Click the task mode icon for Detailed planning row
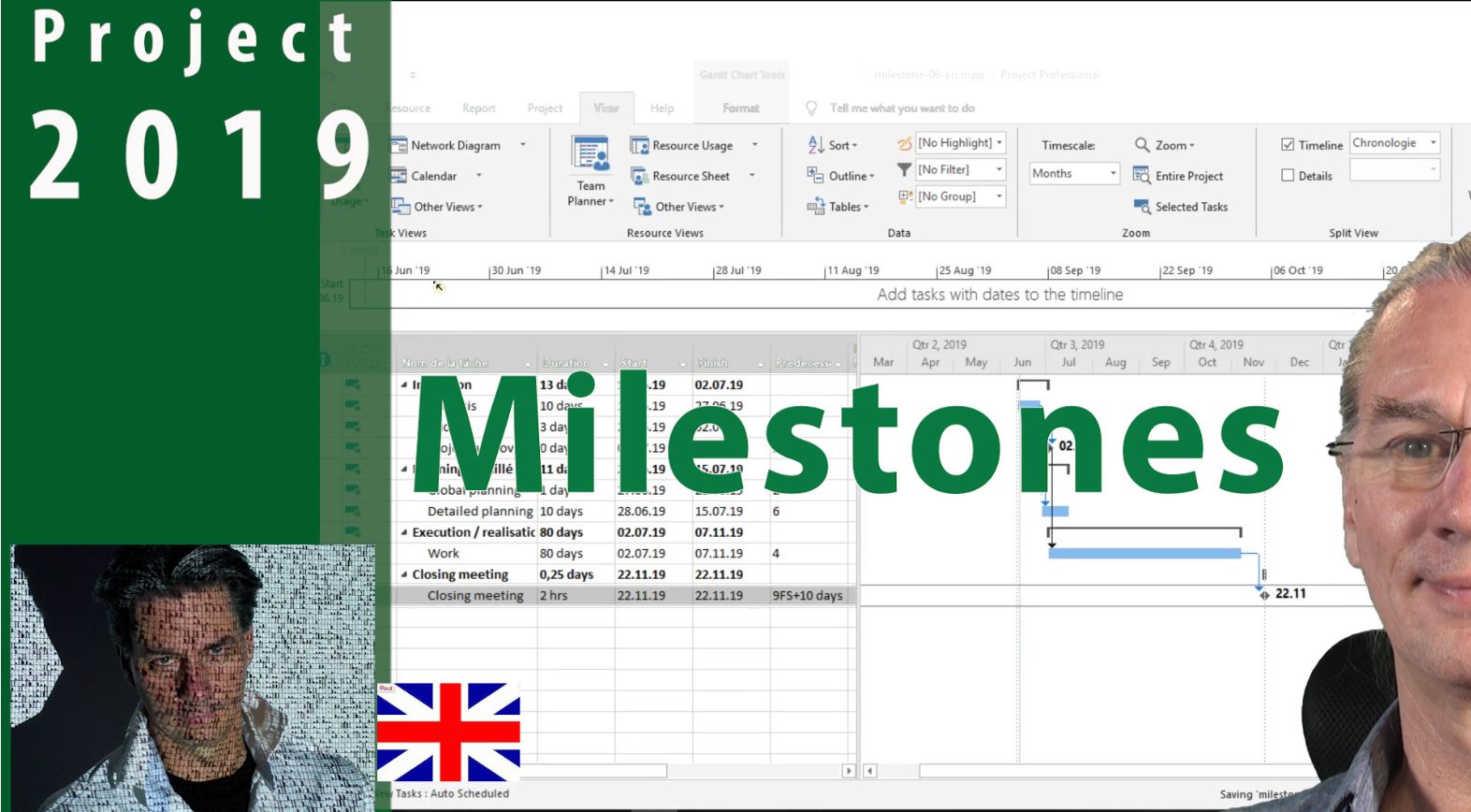The height and width of the screenshot is (812, 1471). coord(353,512)
